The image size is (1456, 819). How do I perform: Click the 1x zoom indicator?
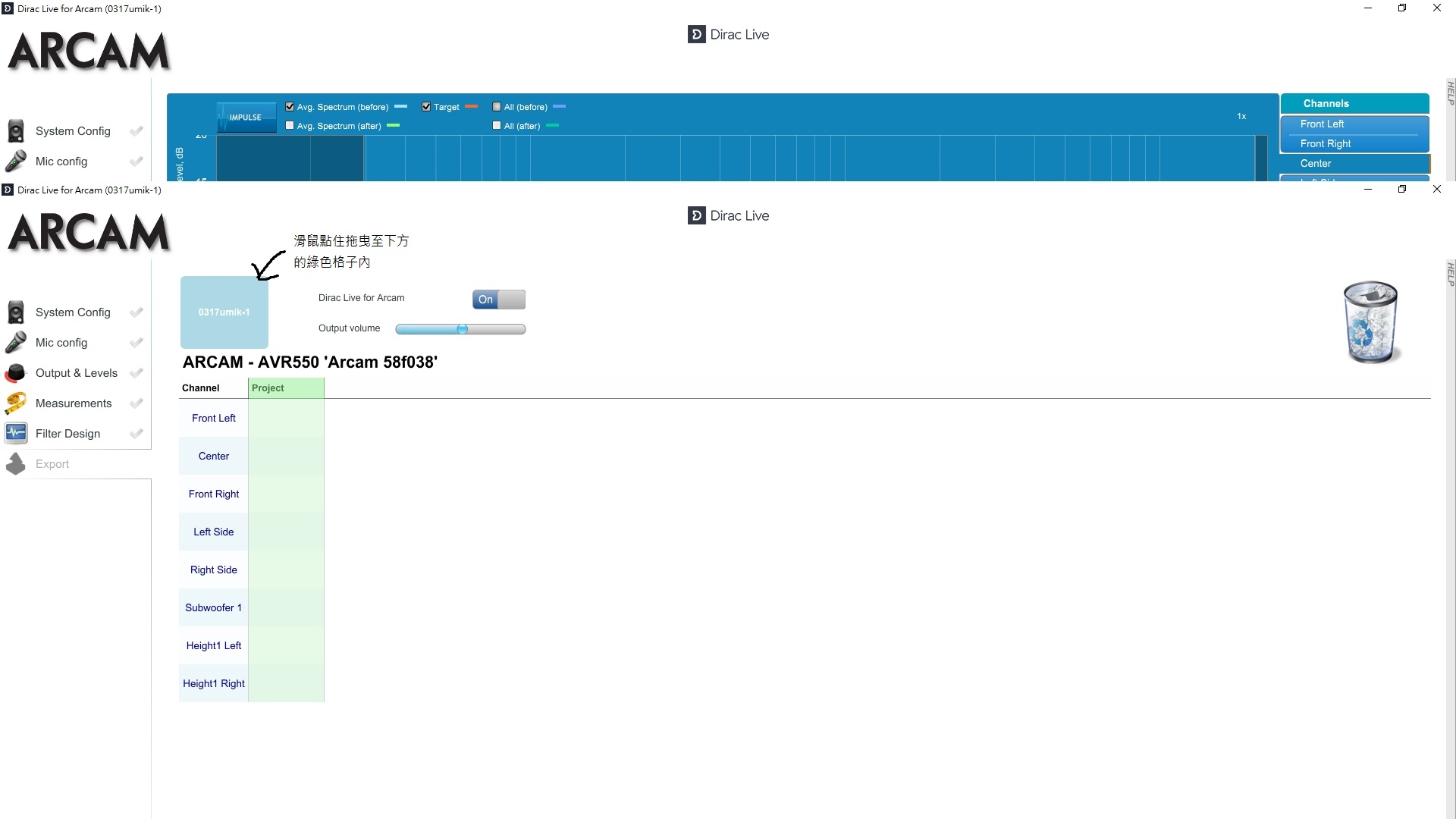click(x=1241, y=116)
